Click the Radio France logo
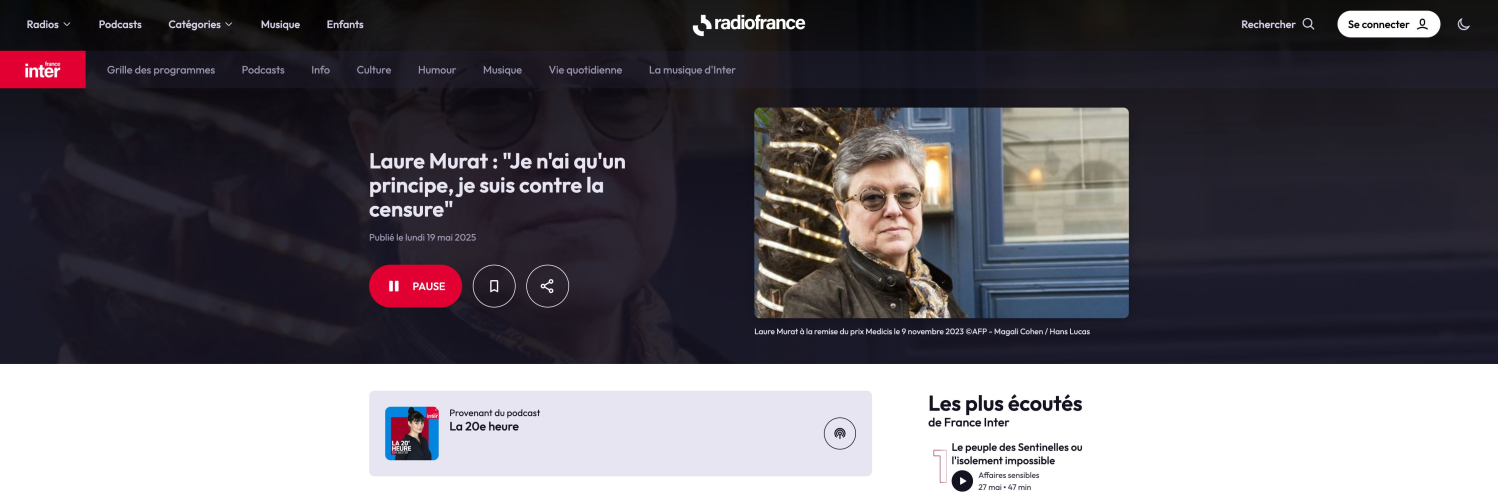The image size is (1498, 499). point(748,24)
